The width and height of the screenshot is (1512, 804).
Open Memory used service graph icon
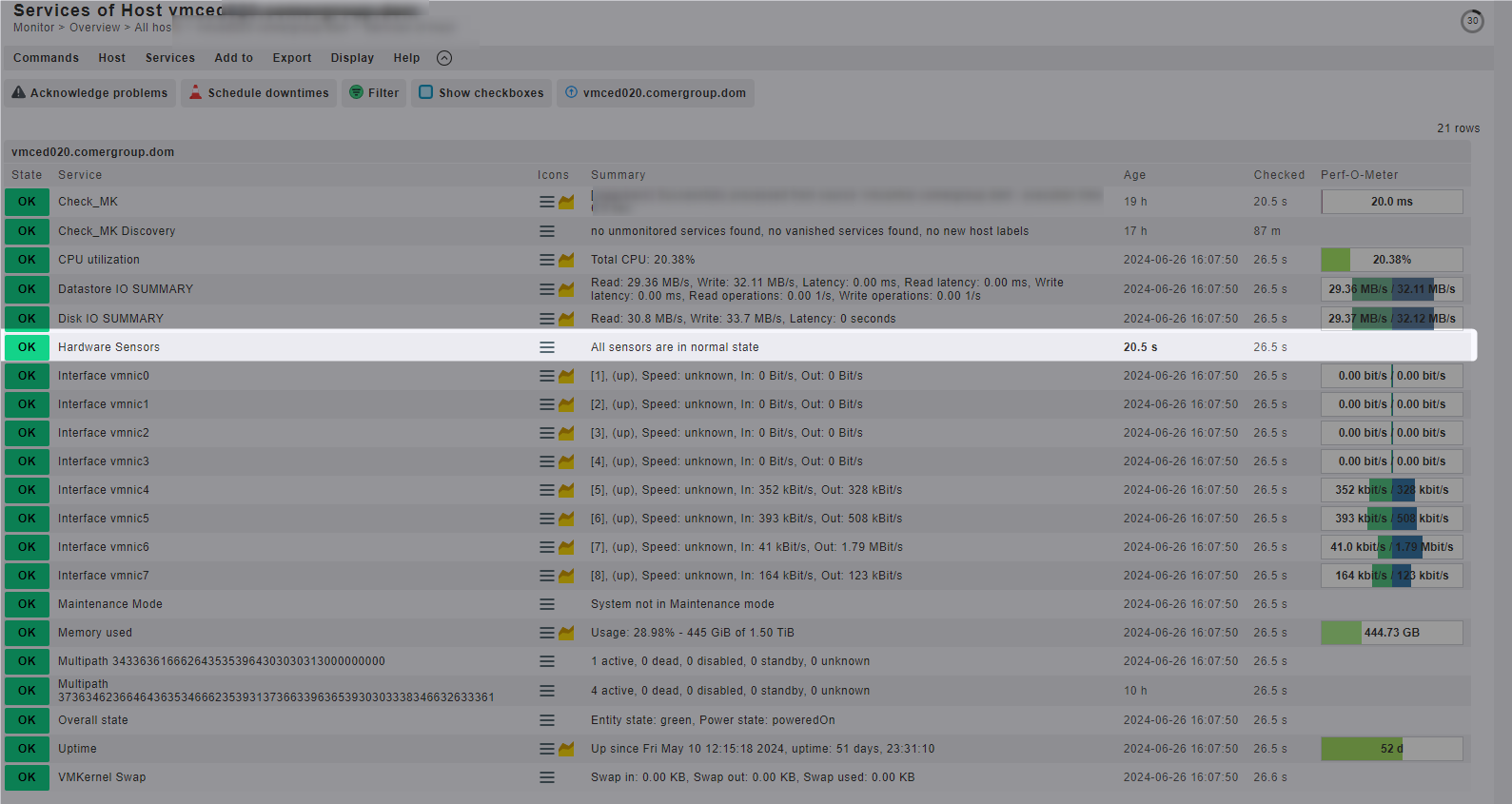567,633
